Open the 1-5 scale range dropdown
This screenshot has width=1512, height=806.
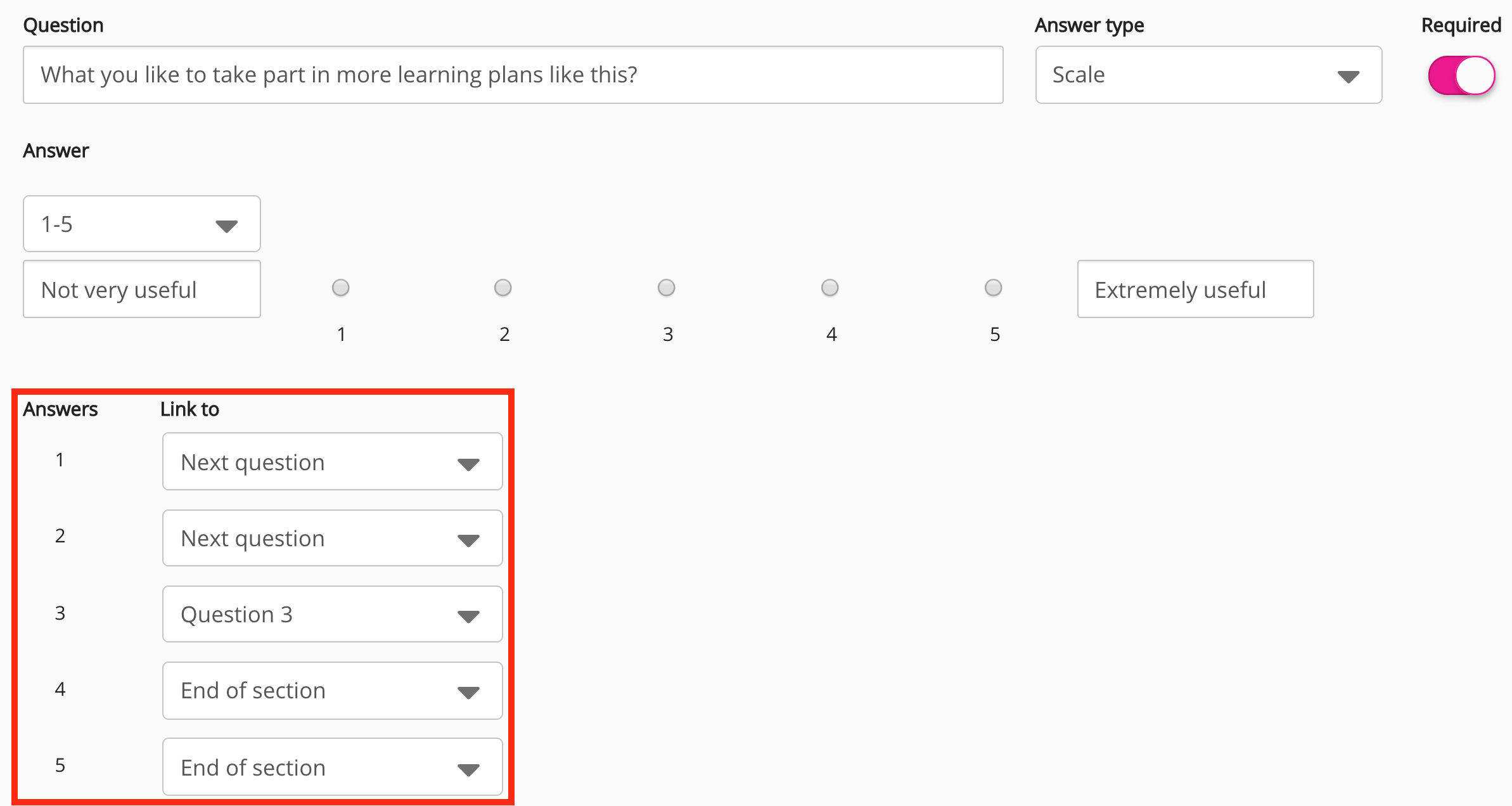click(141, 224)
